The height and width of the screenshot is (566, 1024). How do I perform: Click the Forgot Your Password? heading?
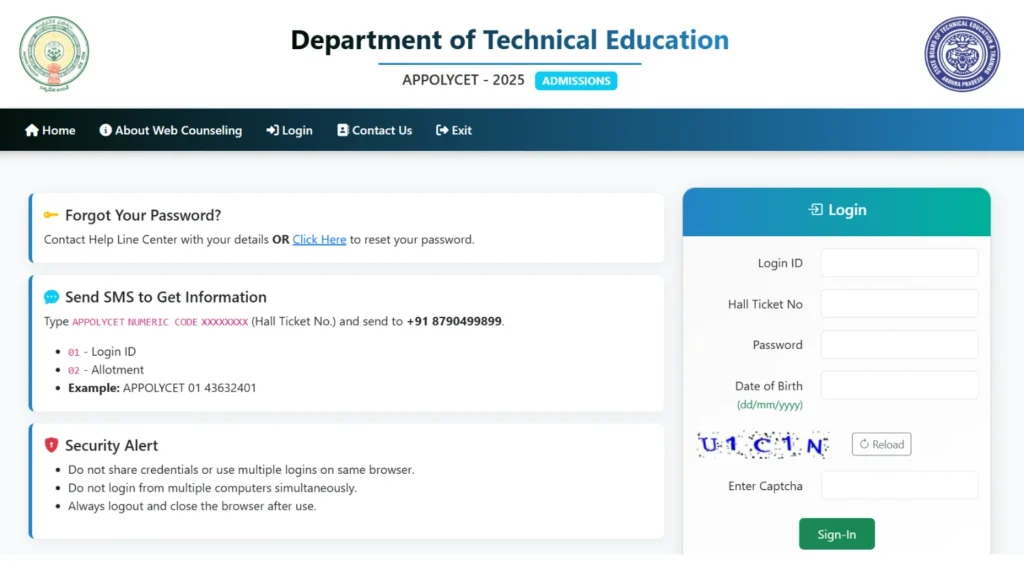point(143,215)
